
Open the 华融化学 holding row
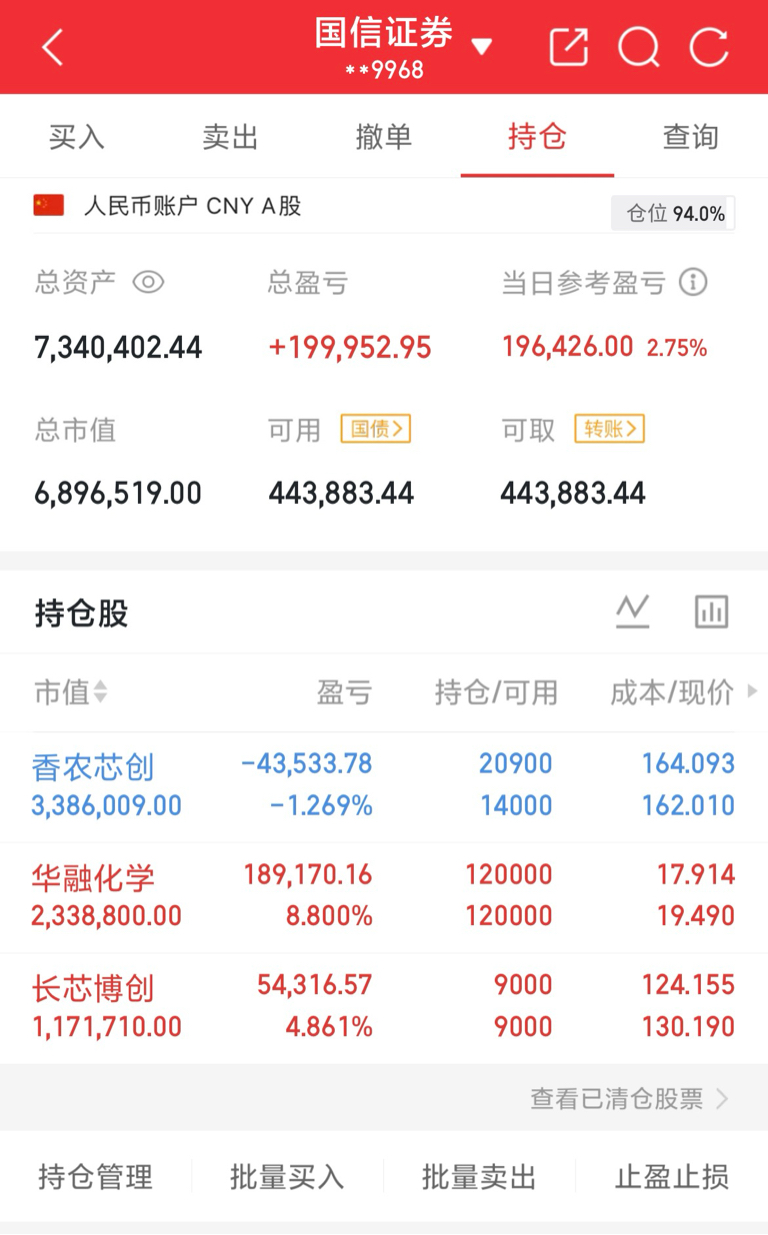(384, 896)
